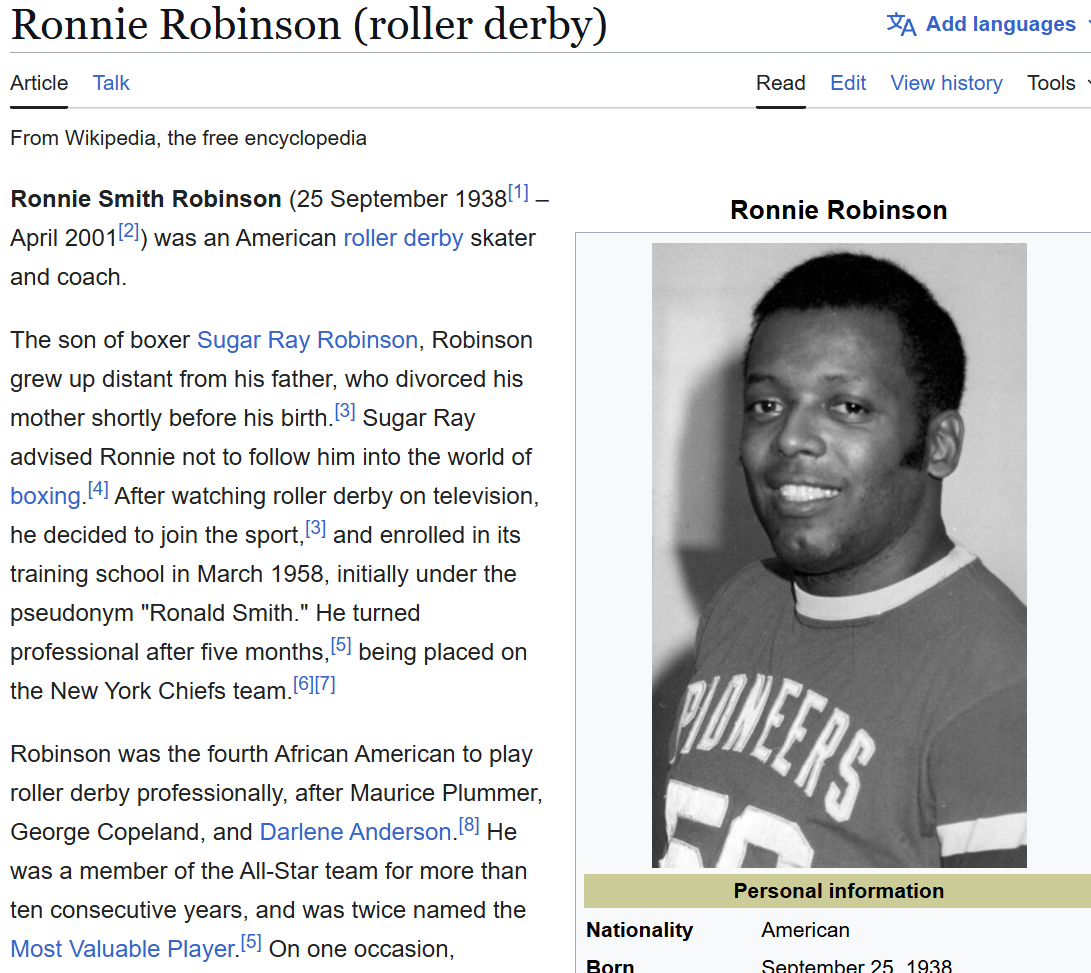This screenshot has width=1091, height=973.
Task: Switch to the Talk tab
Action: tap(111, 83)
